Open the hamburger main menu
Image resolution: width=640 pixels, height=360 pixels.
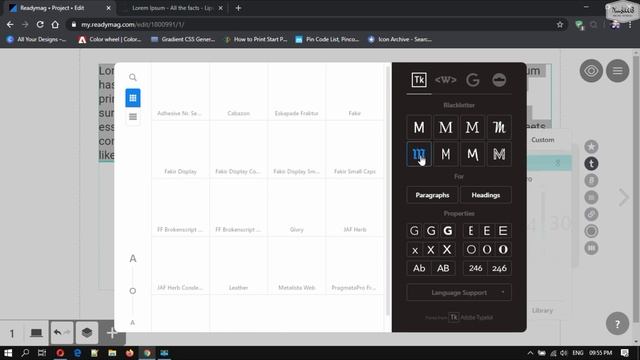coord(618,71)
